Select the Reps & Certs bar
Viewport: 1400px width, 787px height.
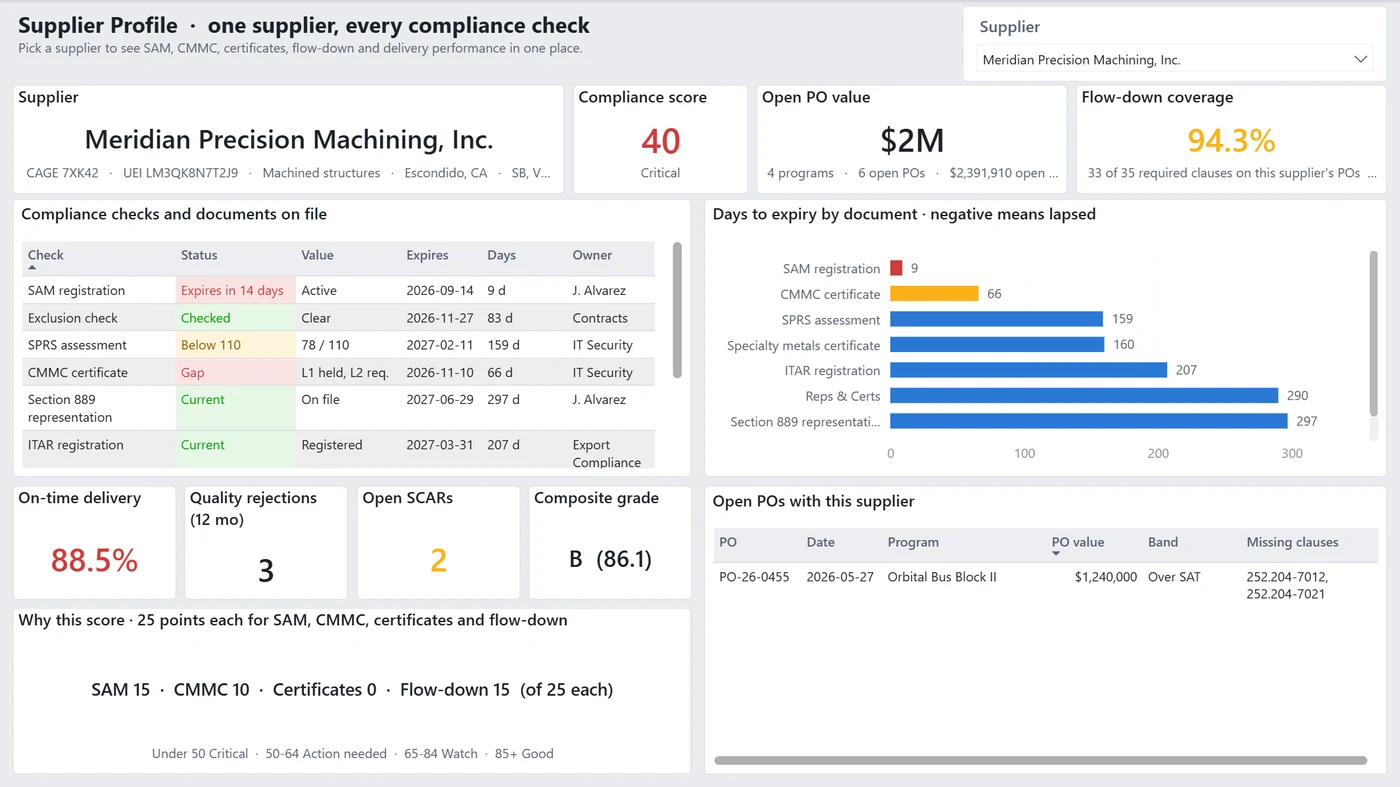1084,396
